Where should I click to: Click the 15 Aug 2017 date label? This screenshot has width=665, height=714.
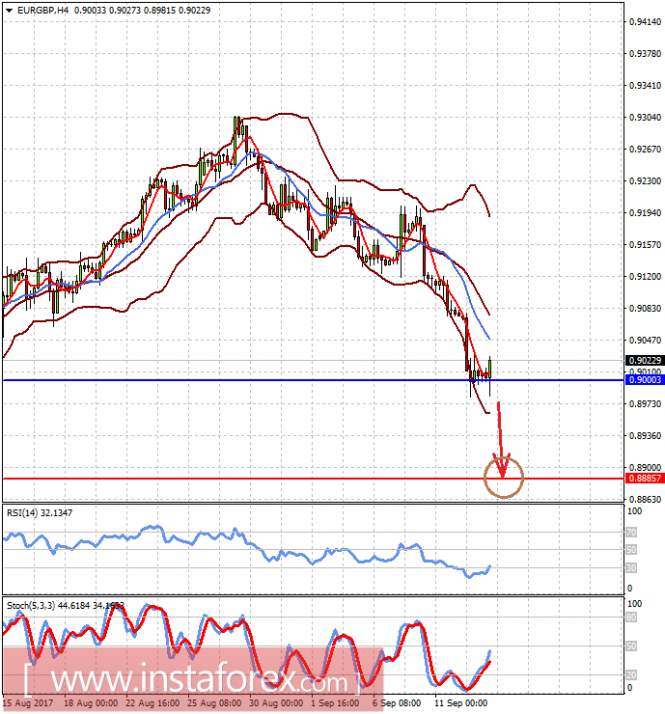tap(27, 703)
